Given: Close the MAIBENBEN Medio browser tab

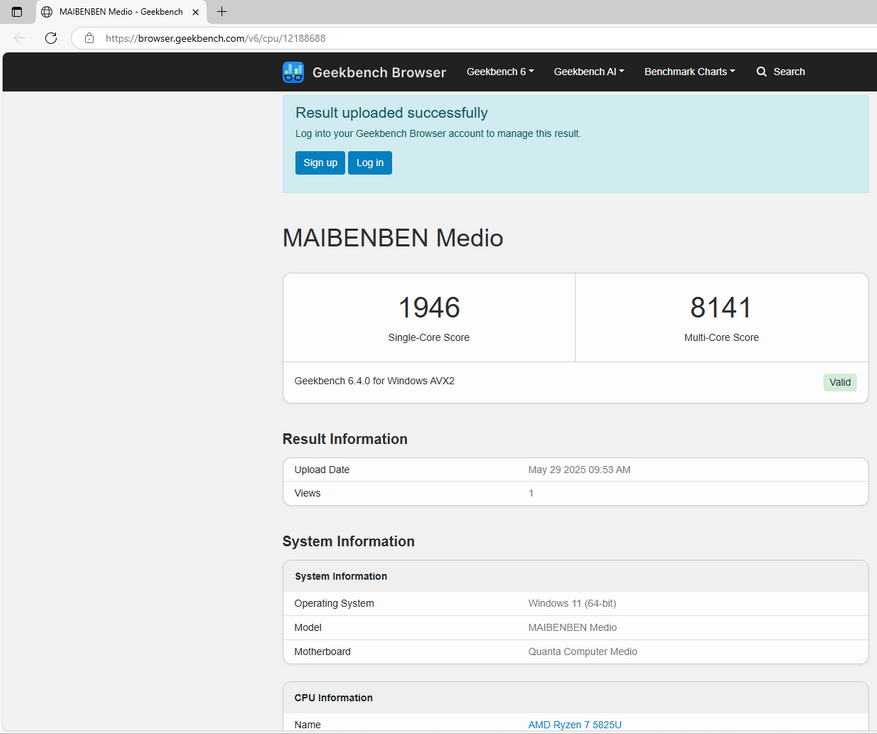Looking at the screenshot, I should click(x=197, y=12).
